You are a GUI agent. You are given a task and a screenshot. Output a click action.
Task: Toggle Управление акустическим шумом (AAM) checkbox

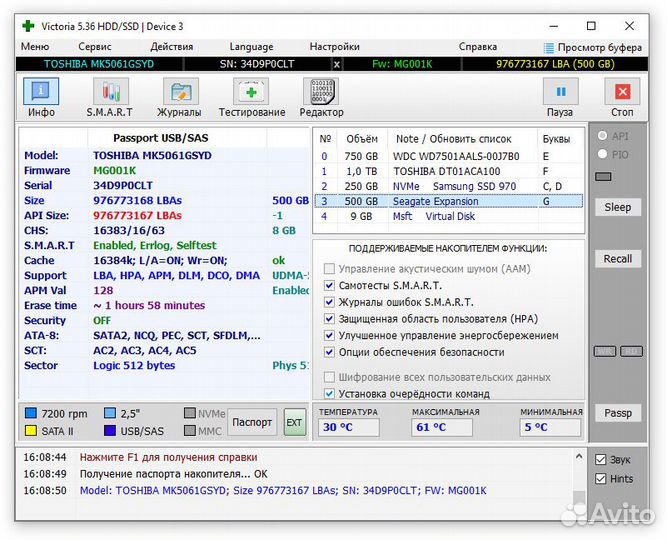(329, 269)
